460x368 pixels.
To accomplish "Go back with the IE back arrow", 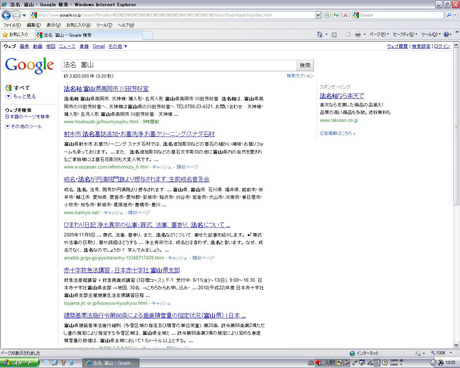I will (x=6, y=15).
